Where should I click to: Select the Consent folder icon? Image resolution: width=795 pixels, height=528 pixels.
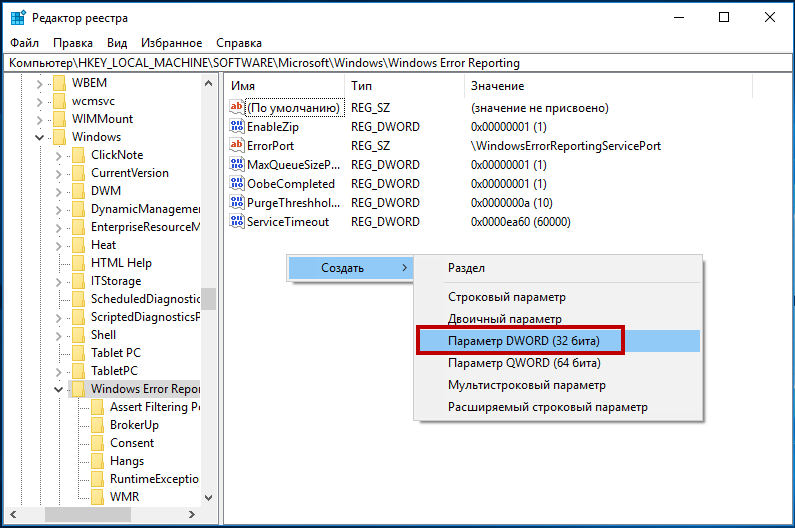(97, 443)
